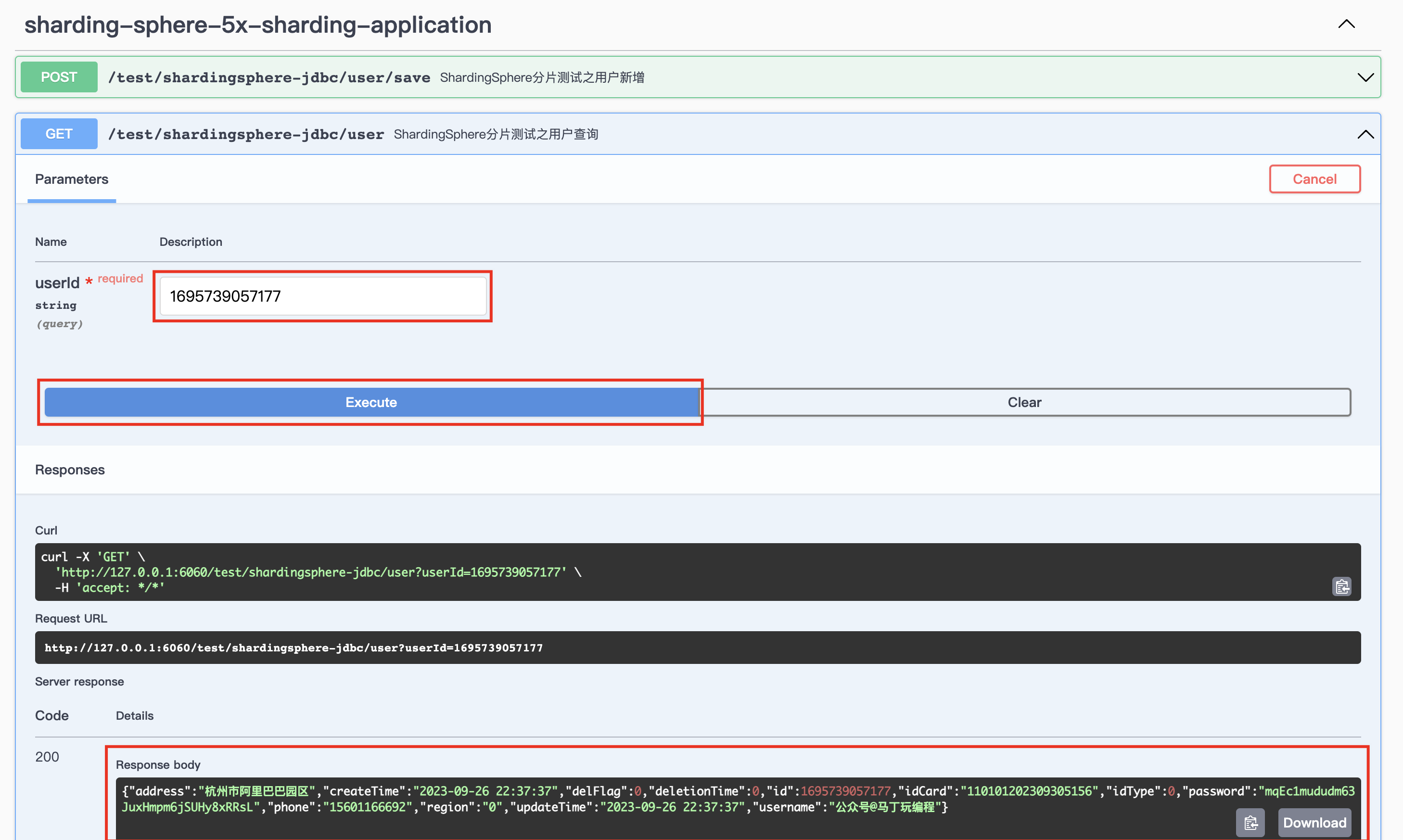Click the Clear button
This screenshot has width=1403, height=840.
tap(1023, 402)
